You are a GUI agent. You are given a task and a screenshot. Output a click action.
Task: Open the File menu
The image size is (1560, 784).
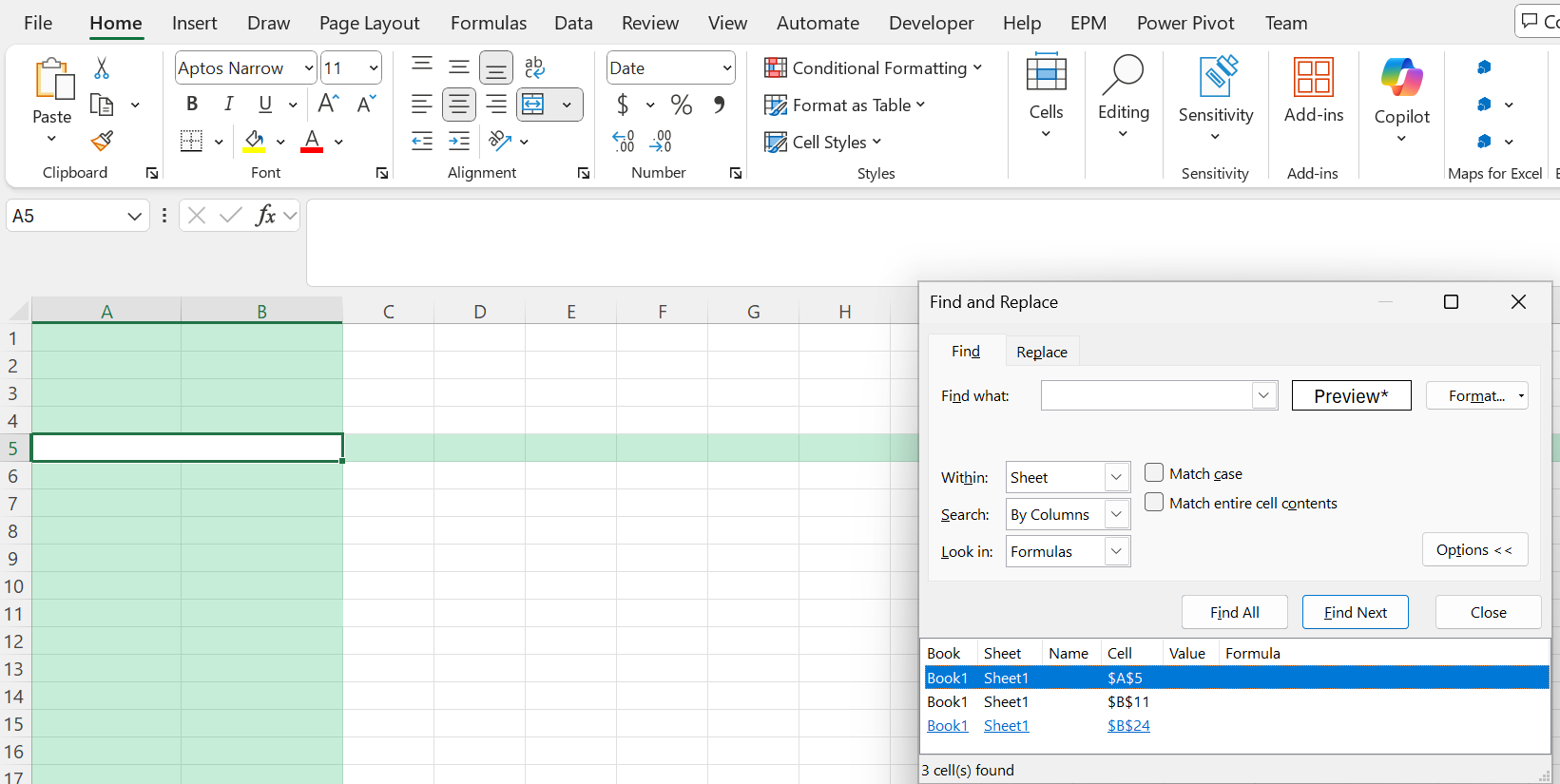pos(38,23)
